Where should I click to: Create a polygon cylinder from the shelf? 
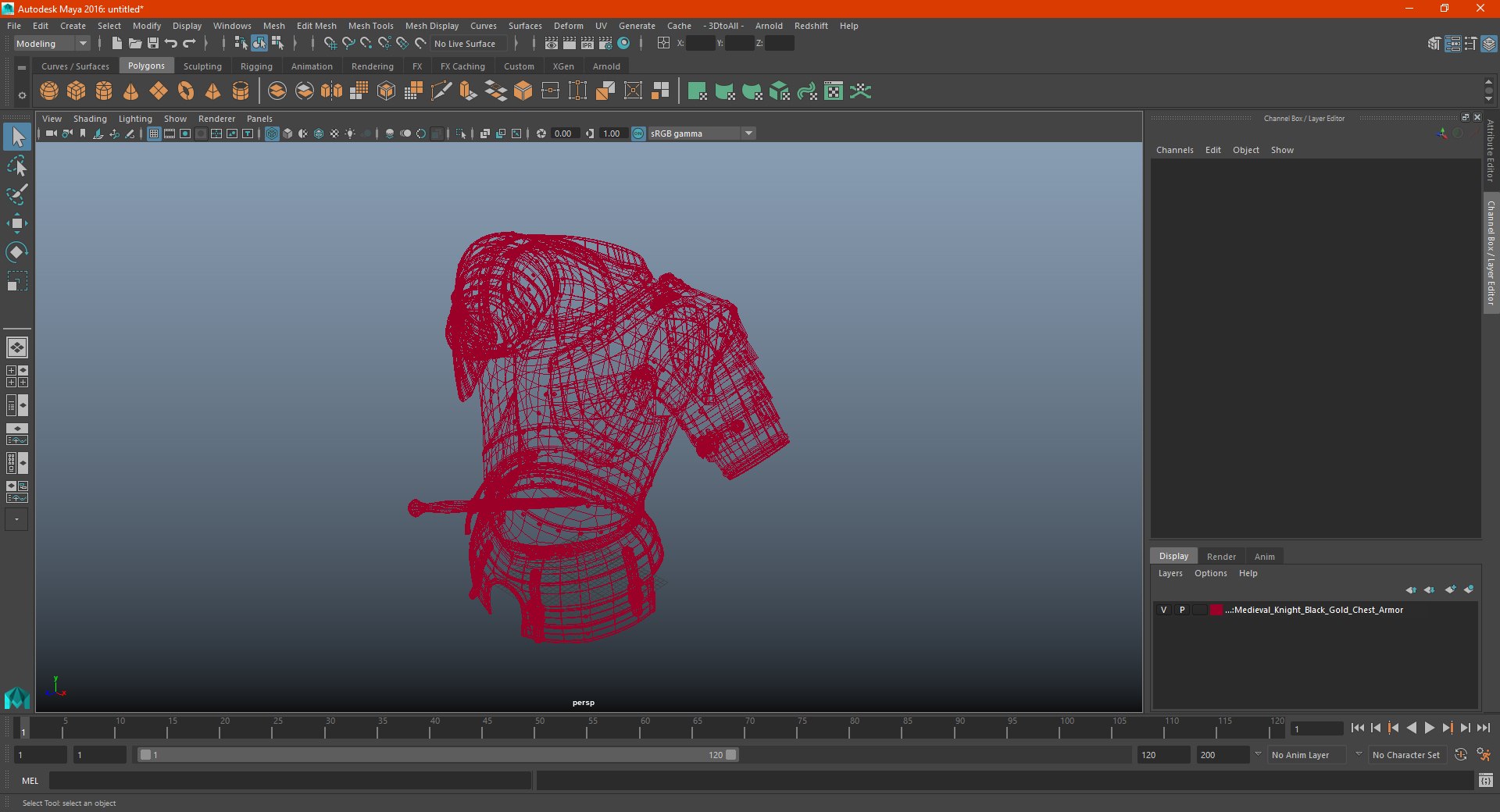point(104,91)
